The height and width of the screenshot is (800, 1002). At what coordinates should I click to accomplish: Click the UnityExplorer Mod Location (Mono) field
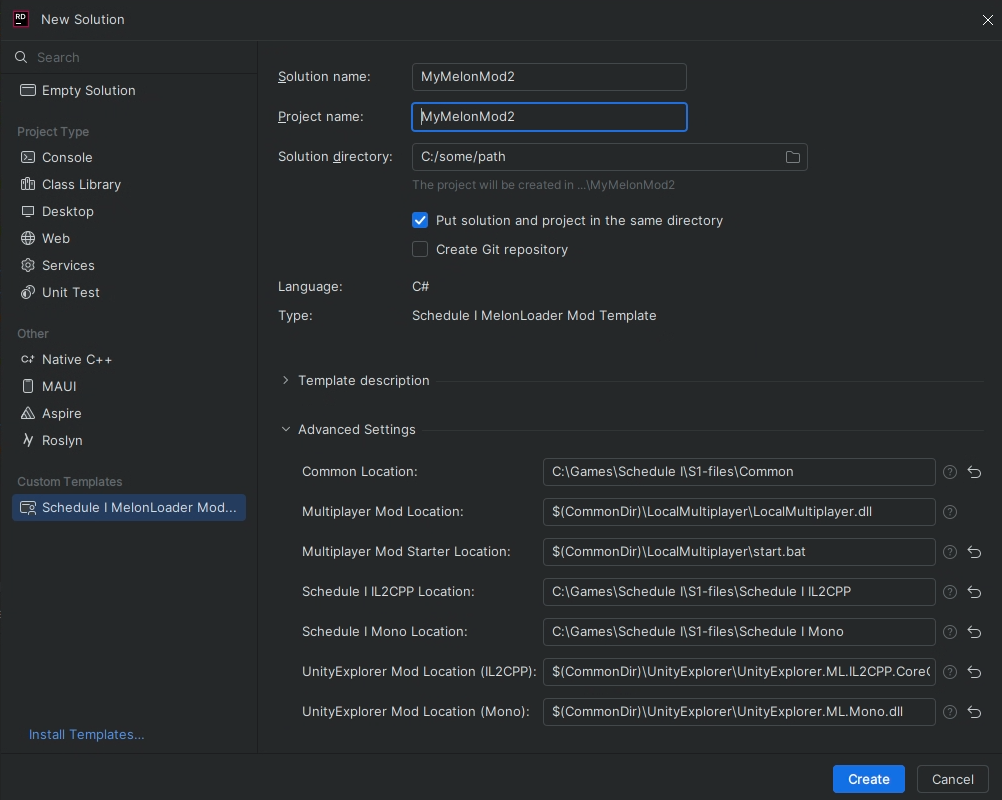coord(739,712)
